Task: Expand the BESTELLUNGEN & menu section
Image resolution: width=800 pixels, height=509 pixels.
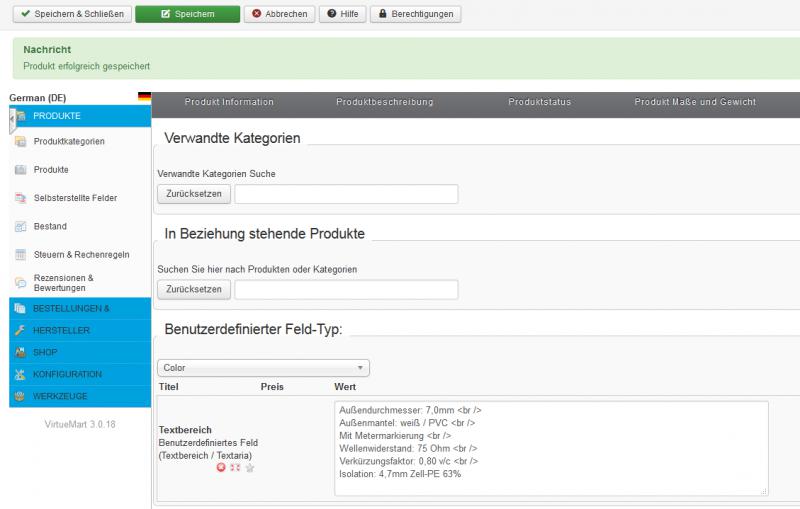Action: click(x=70, y=308)
